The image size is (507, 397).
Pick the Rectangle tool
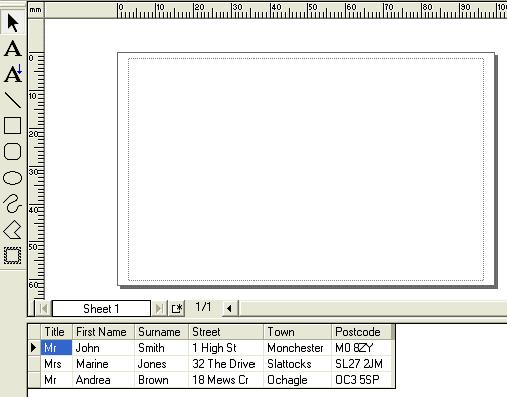point(13,125)
